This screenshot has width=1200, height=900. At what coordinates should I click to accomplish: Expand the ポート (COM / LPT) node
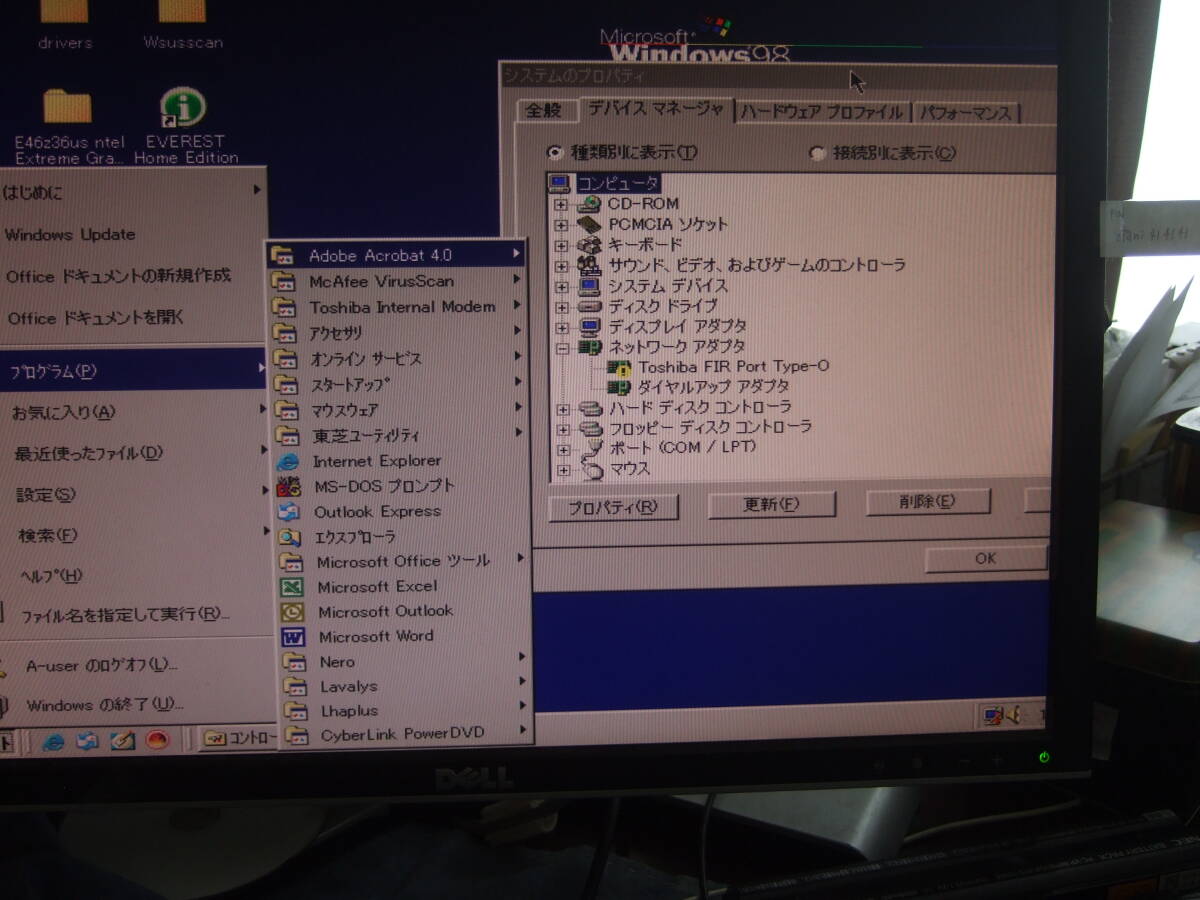(x=564, y=448)
